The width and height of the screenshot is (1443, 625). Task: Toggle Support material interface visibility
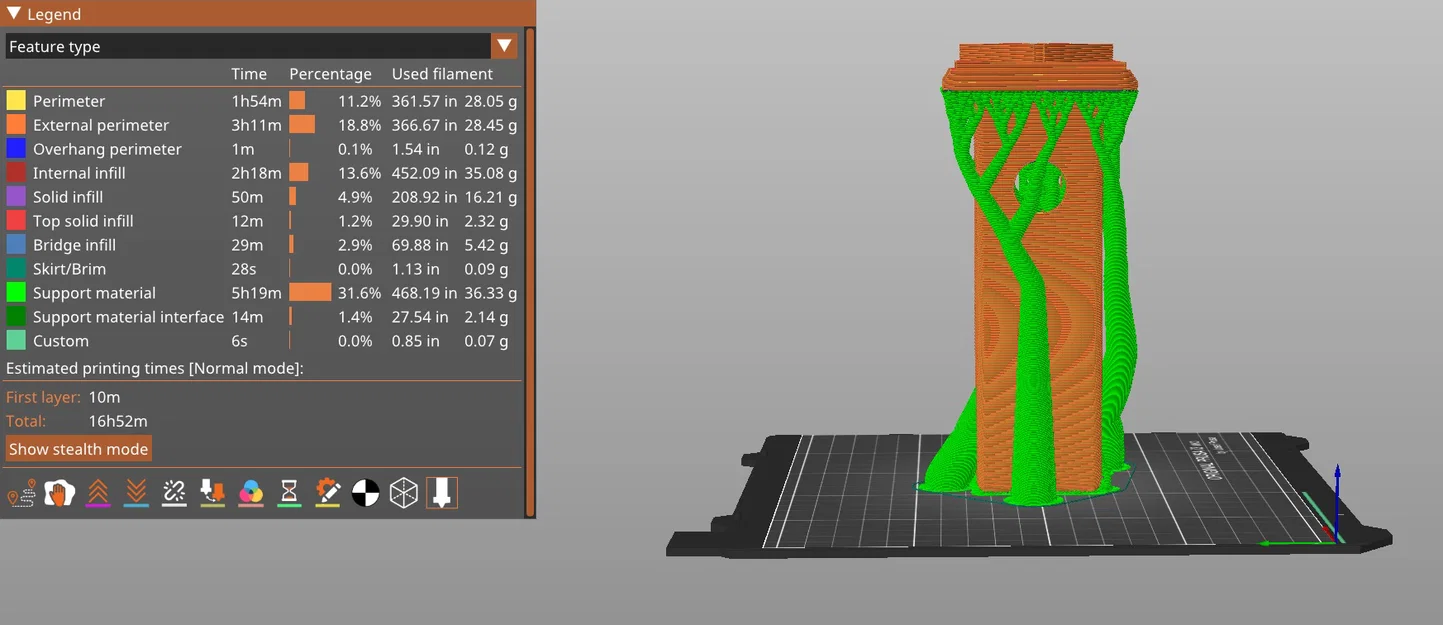(x=262, y=317)
